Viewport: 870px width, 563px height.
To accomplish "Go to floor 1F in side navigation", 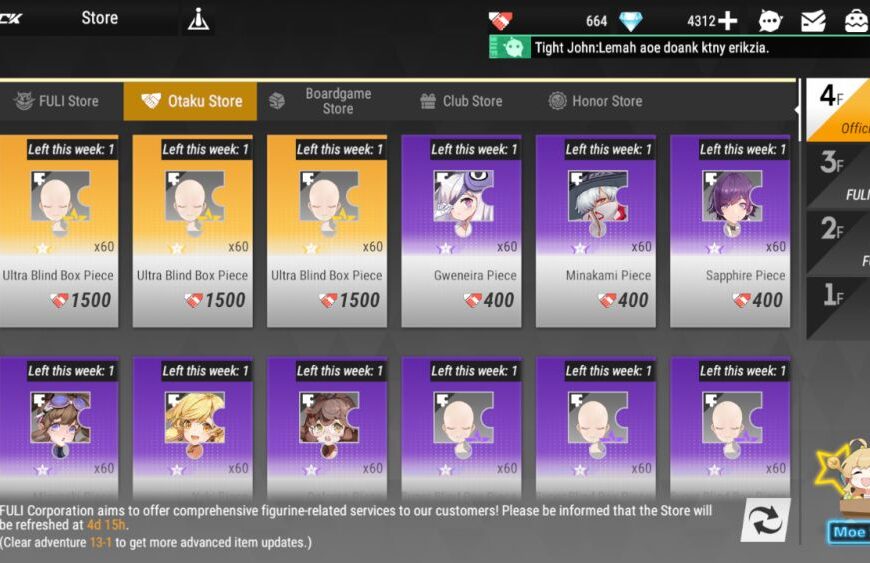I will click(838, 307).
